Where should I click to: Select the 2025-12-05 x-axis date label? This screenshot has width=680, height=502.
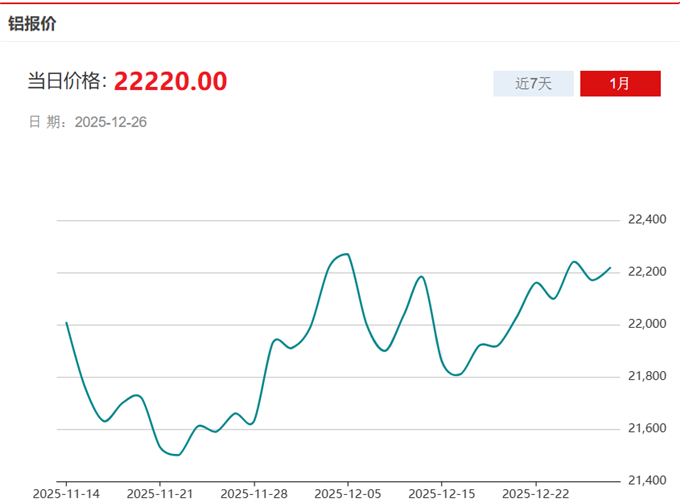pos(347,493)
